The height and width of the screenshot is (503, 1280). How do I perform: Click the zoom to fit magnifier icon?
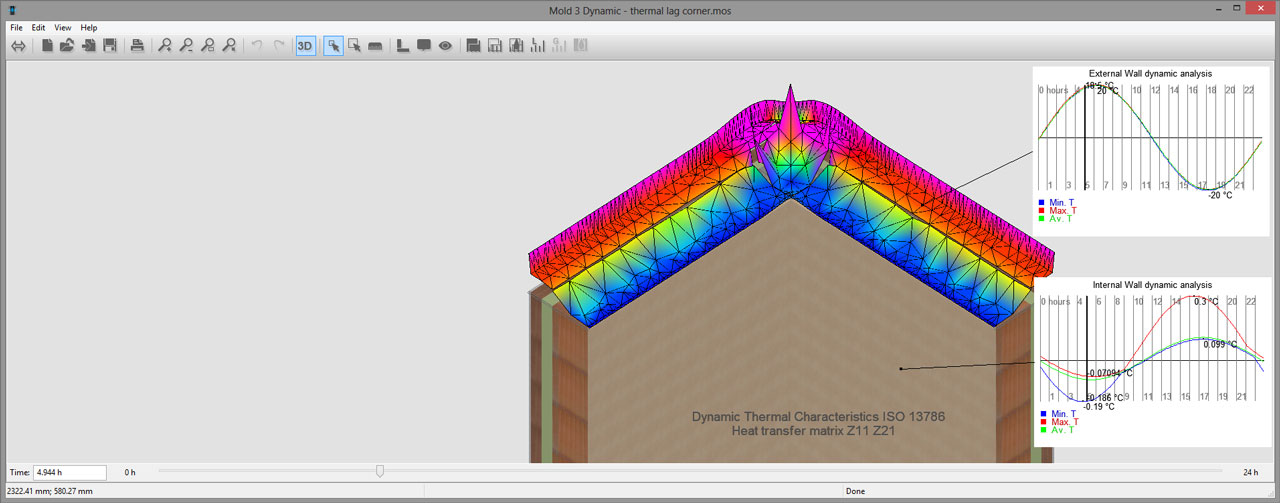click(x=208, y=46)
